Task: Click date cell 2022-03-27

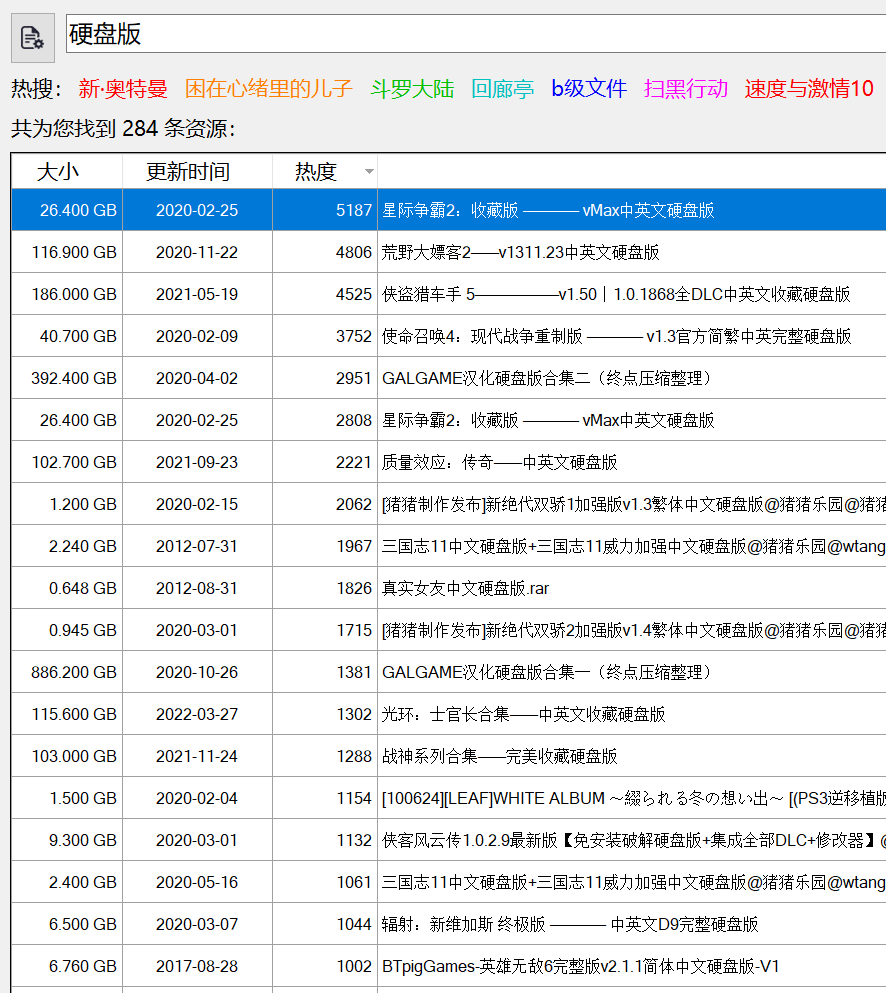Action: (197, 714)
